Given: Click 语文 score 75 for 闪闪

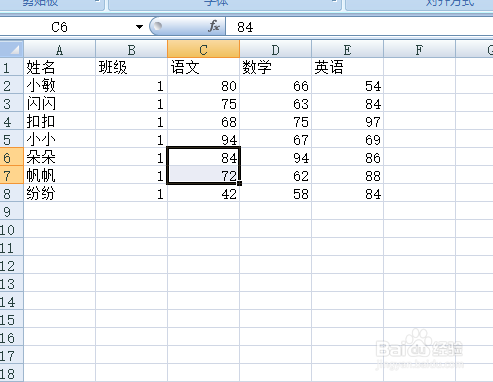Looking at the screenshot, I should (x=204, y=103).
